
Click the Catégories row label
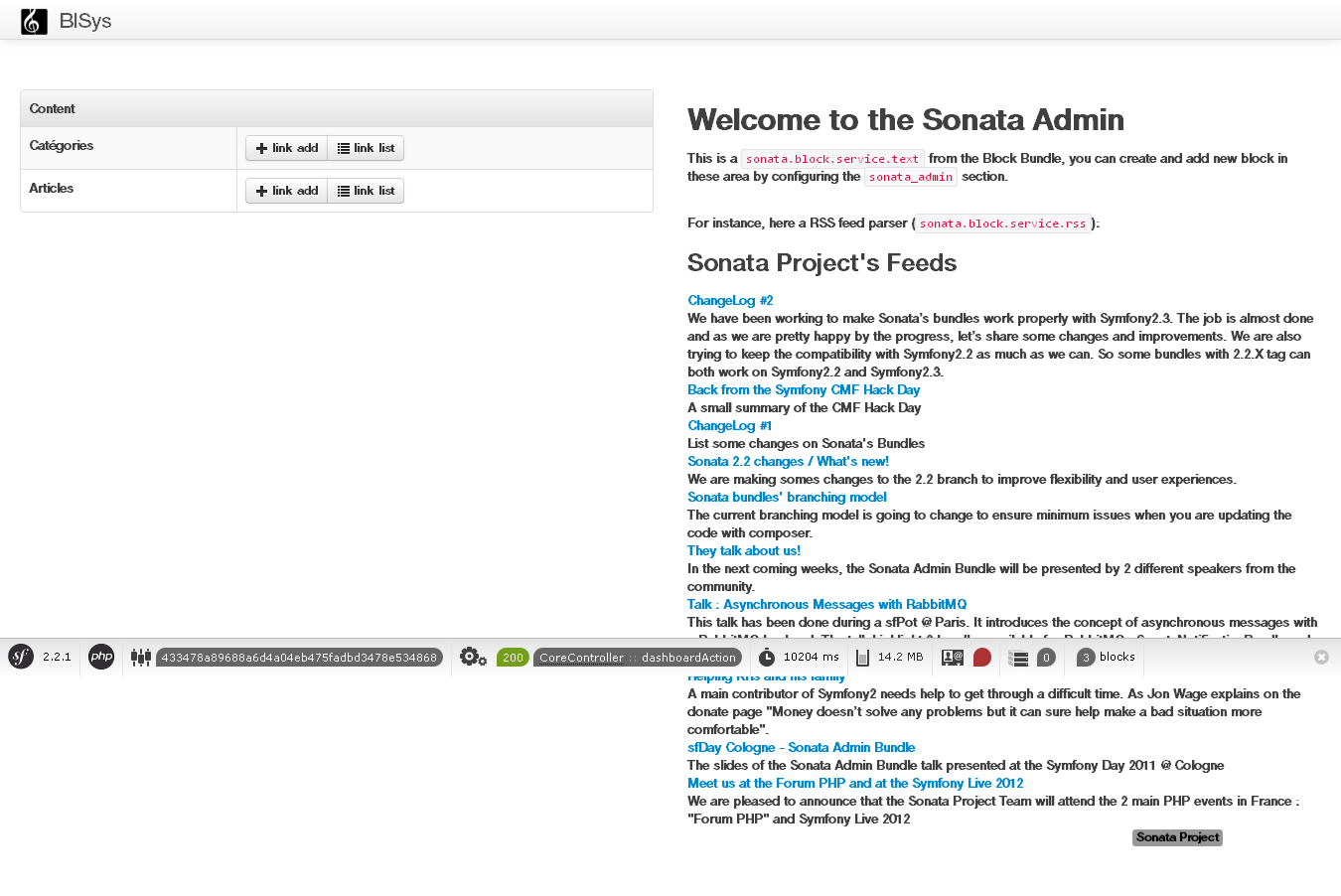(x=62, y=145)
